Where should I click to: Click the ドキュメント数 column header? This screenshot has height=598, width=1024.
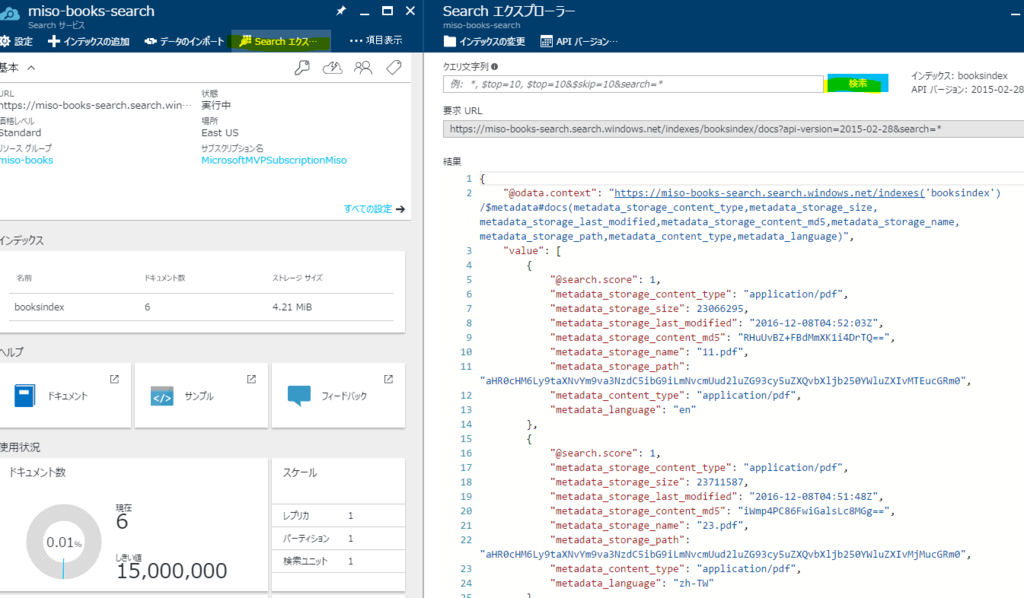(x=165, y=278)
